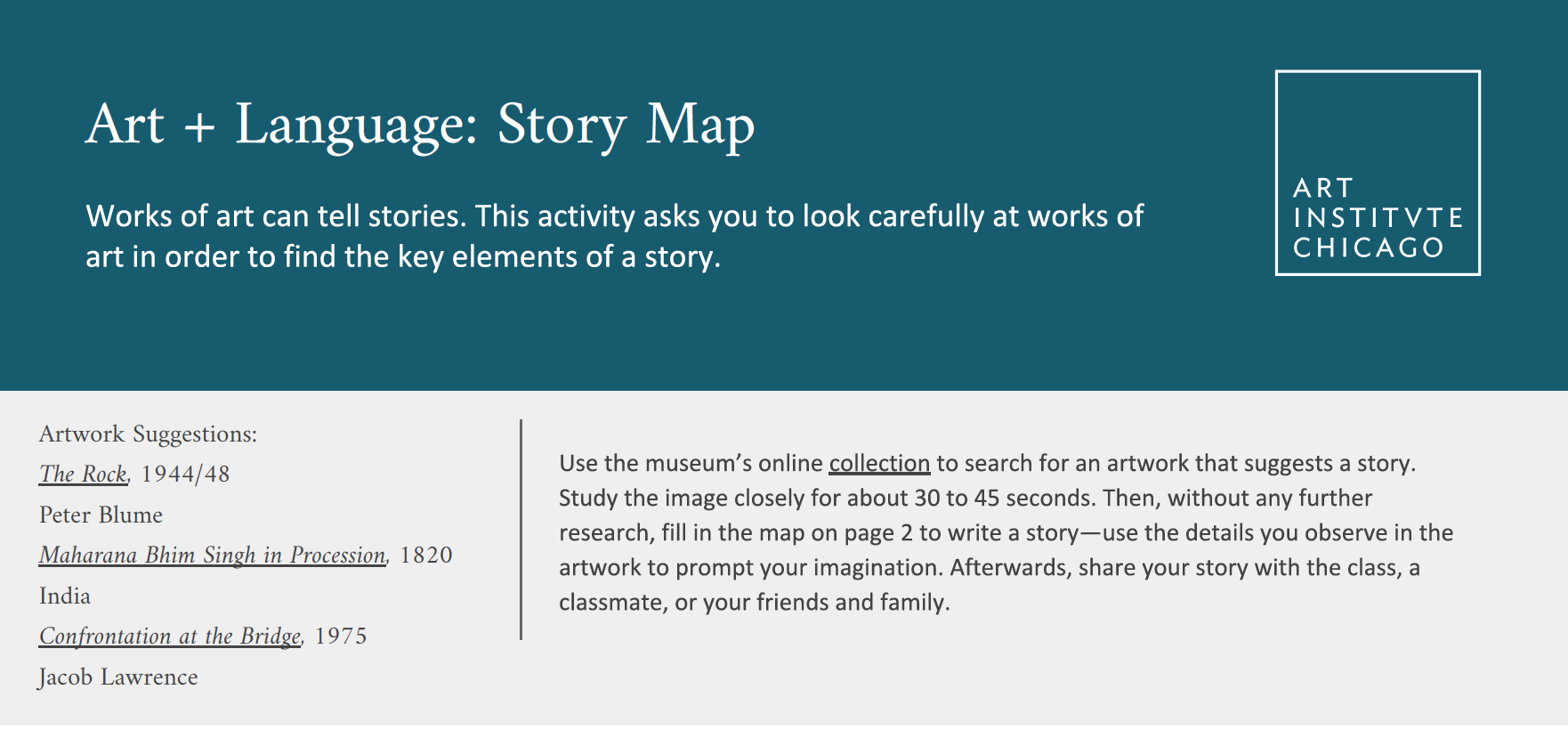The image size is (1568, 730).
Task: Click the word CHICAGO in the logo
Action: 1368,247
